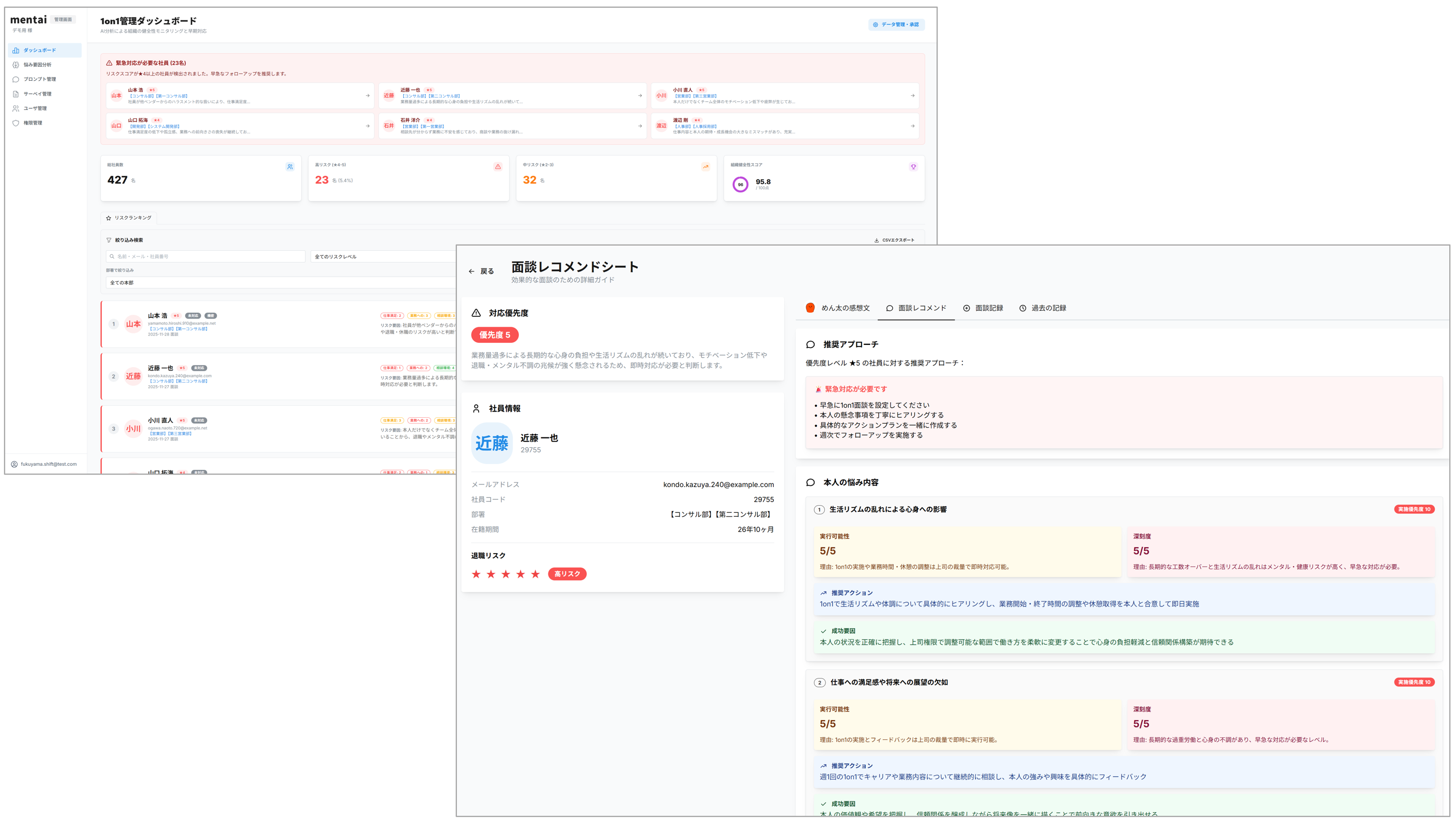Open 権限管理 in the sidebar
The height and width of the screenshot is (821, 1456).
point(33,123)
